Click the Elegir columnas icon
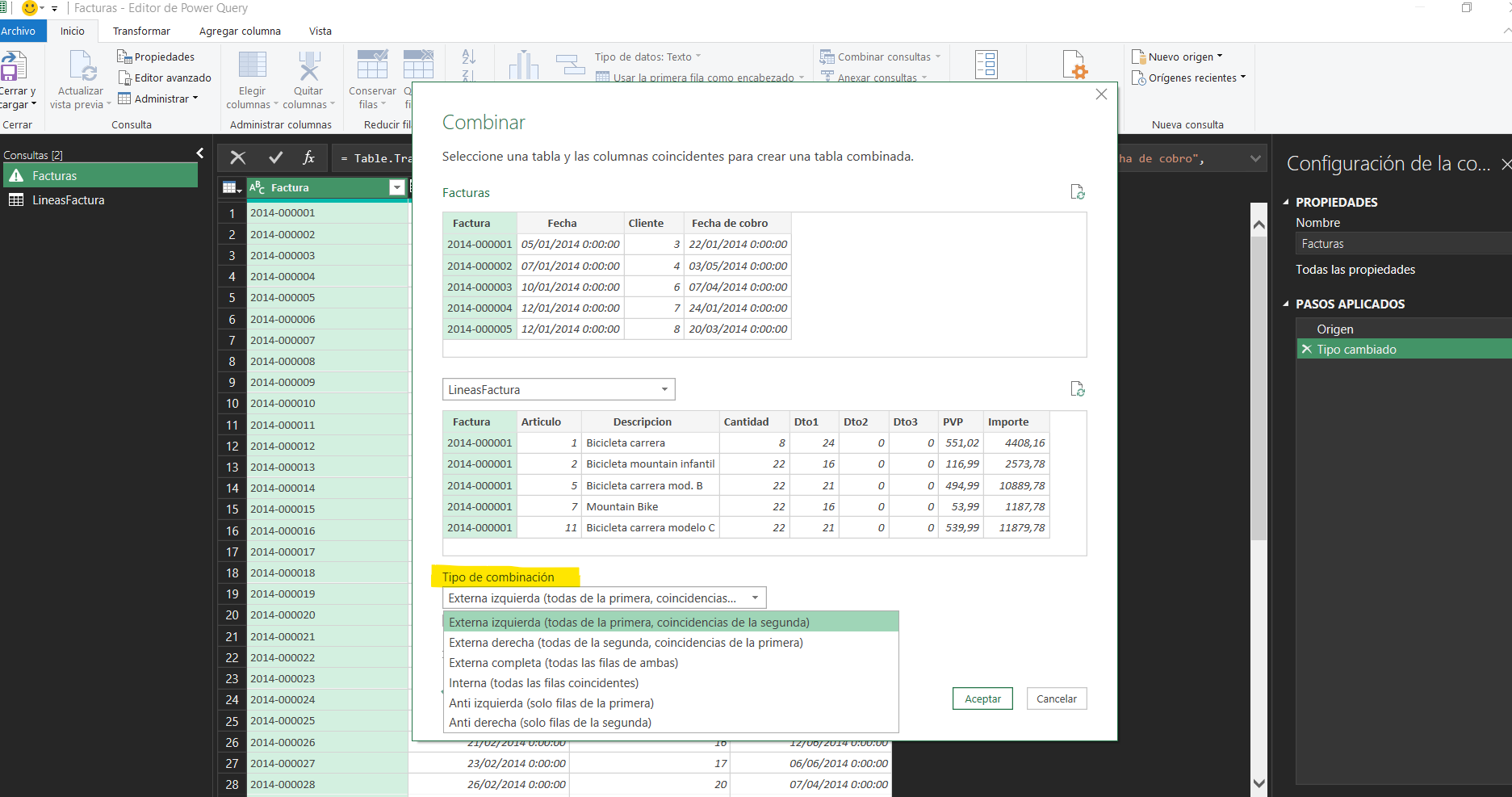The height and width of the screenshot is (797, 1512). tap(252, 65)
